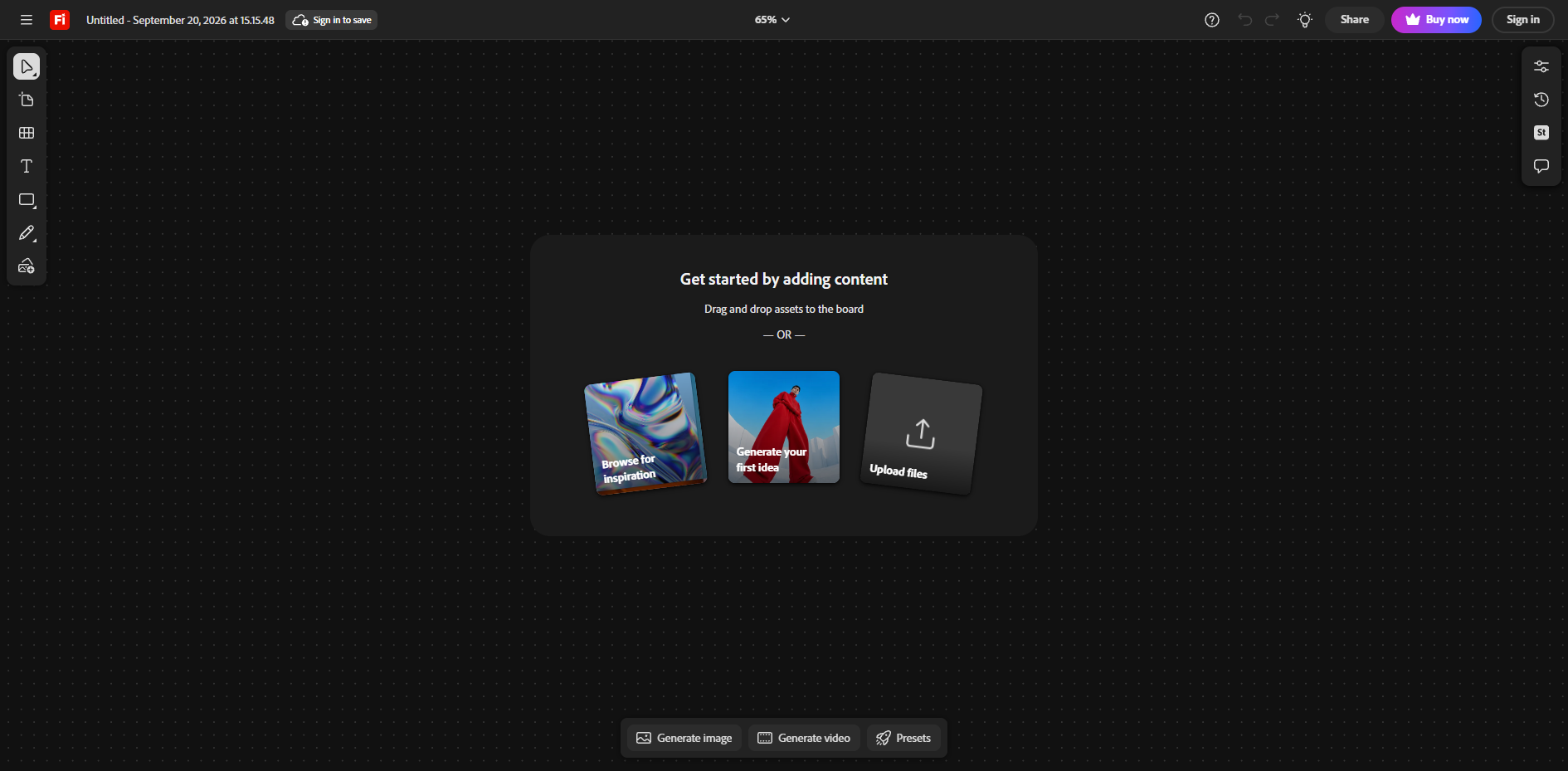Select the rectangle Shape tool

[27, 200]
